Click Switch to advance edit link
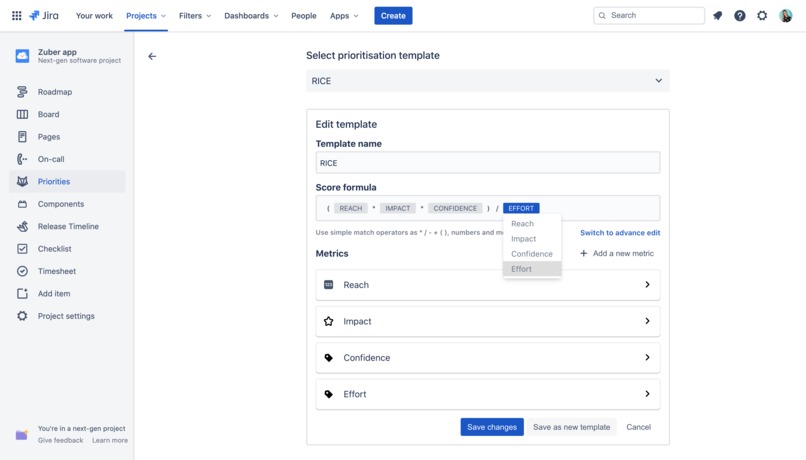Viewport: 806px width, 460px height. [620, 232]
